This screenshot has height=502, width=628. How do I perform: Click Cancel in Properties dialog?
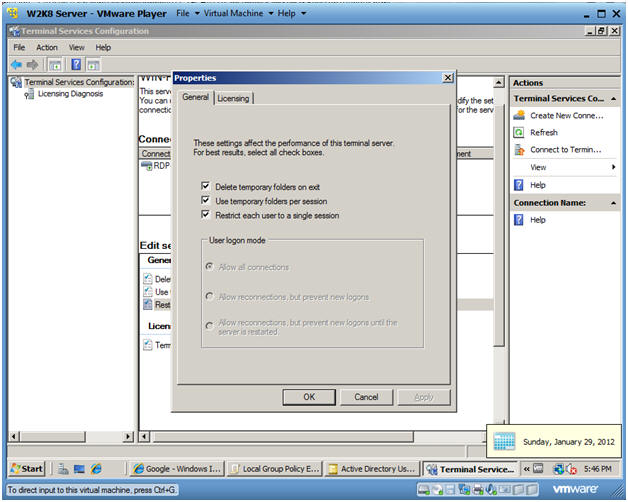366,397
